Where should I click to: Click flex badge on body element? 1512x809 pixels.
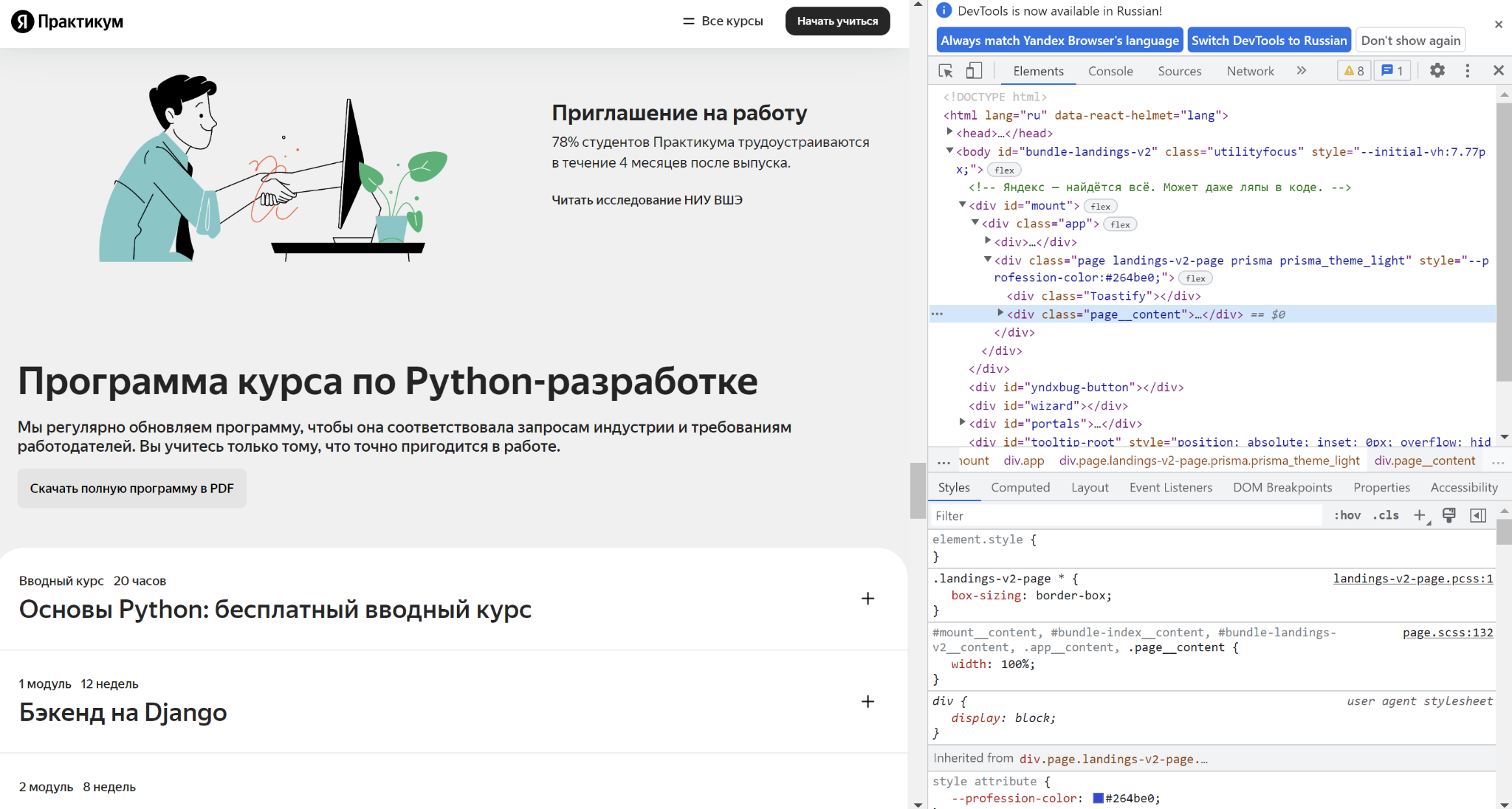(1004, 170)
